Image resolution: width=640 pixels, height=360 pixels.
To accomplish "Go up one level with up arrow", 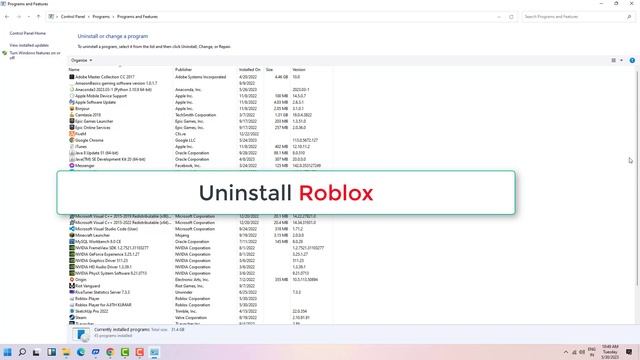I will point(38,17).
